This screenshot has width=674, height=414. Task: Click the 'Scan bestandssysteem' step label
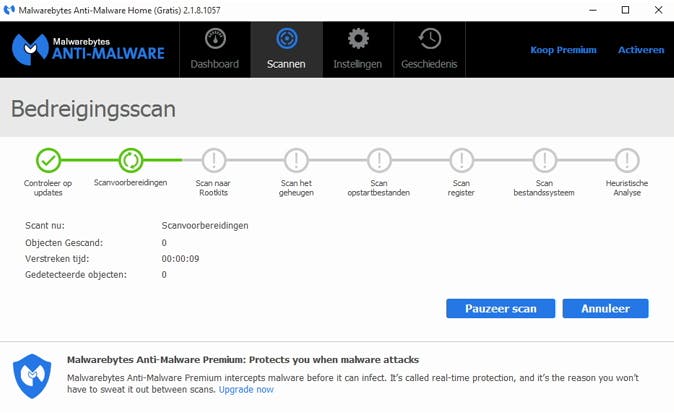click(x=544, y=188)
